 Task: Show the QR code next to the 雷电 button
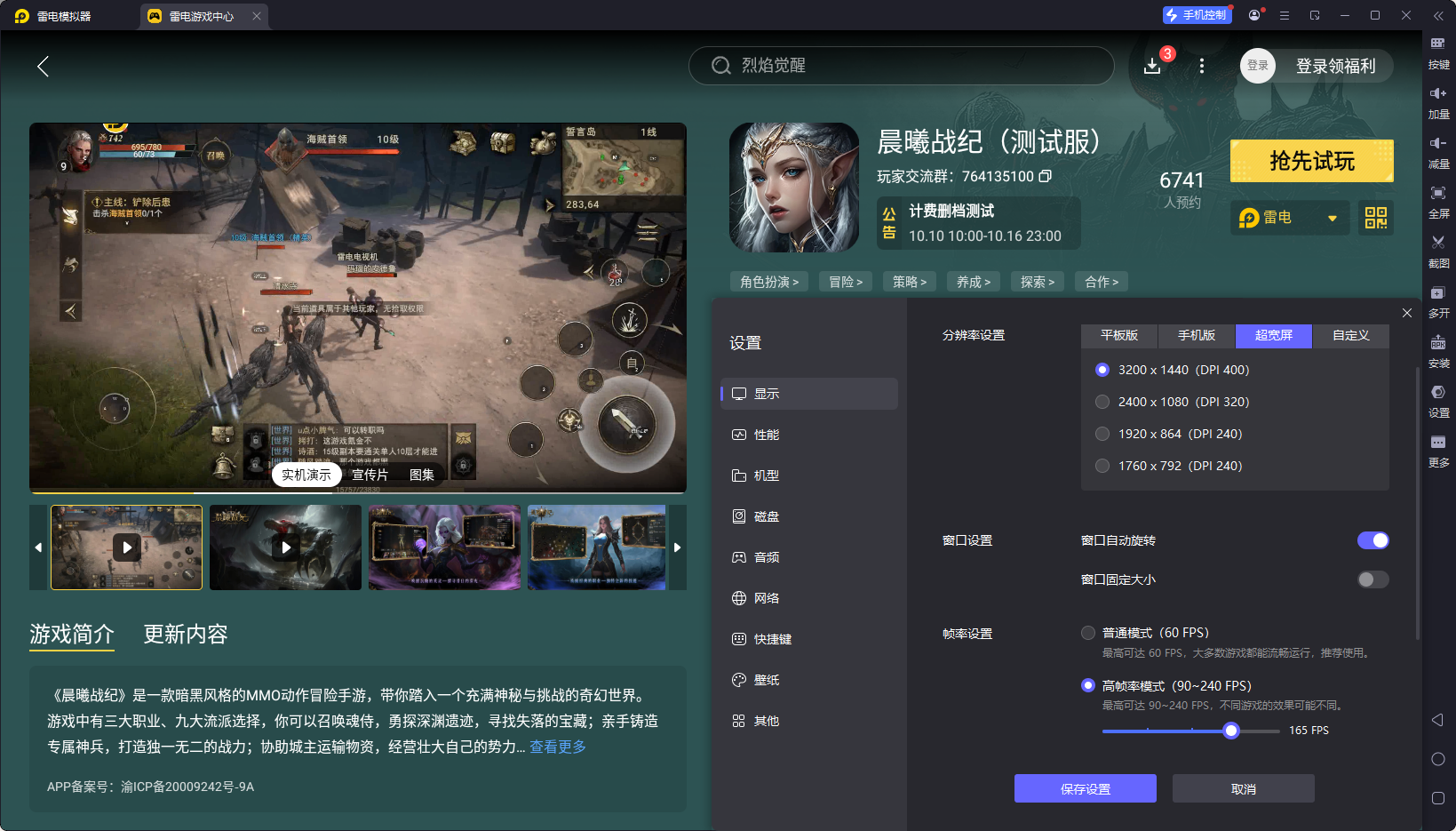click(x=1375, y=218)
